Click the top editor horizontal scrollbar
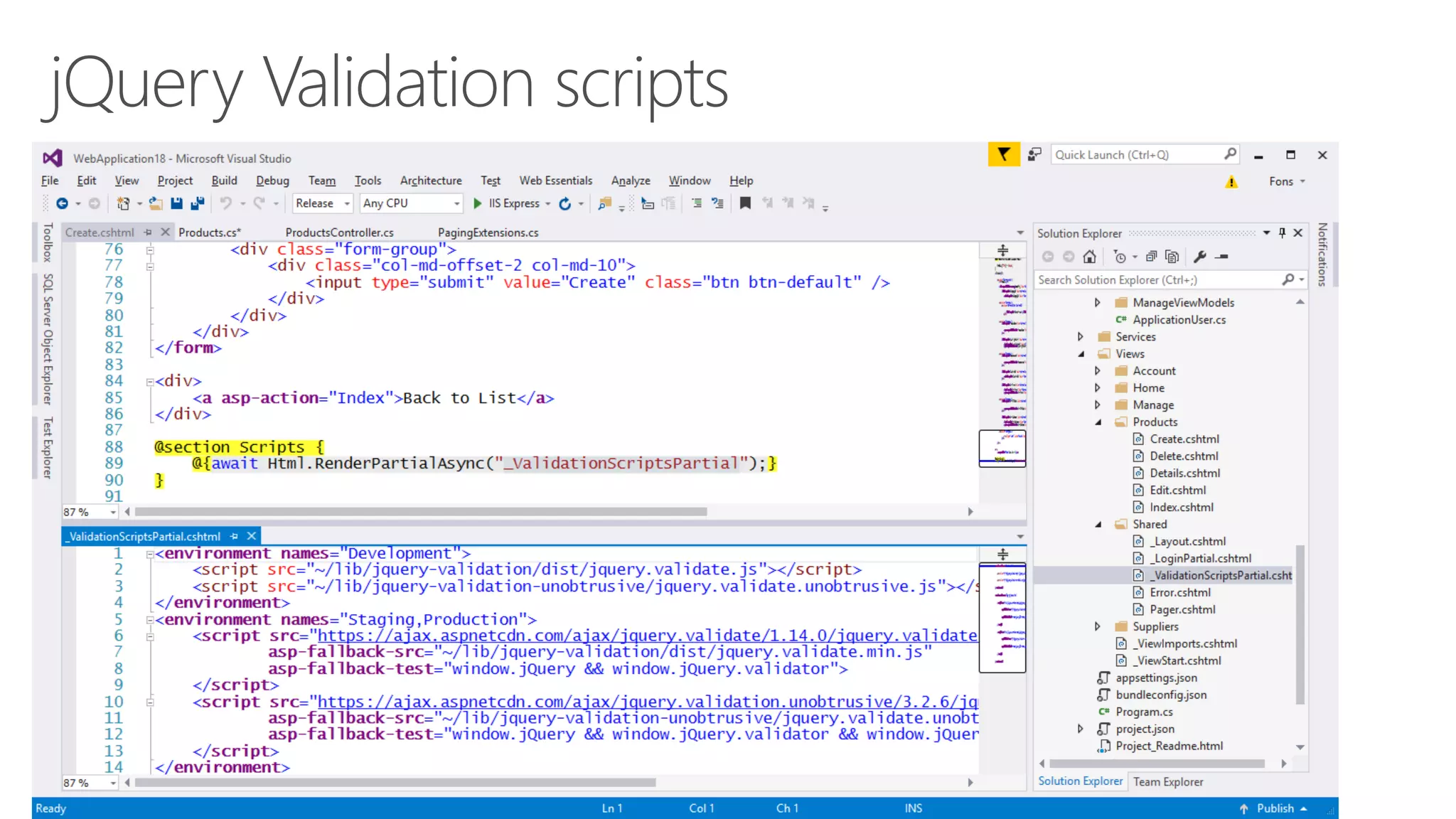 click(421, 512)
